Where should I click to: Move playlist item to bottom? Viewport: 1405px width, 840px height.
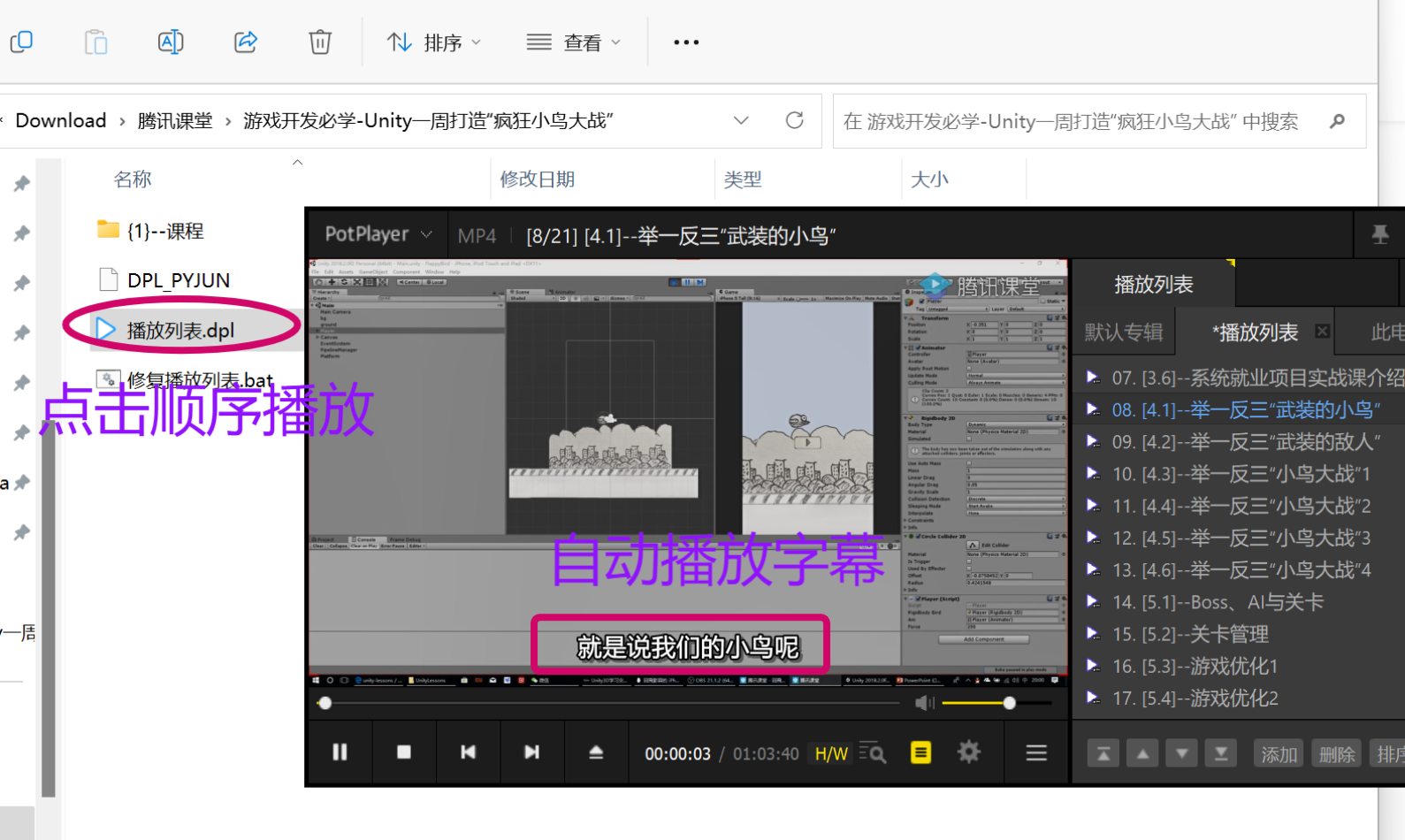tap(1220, 753)
